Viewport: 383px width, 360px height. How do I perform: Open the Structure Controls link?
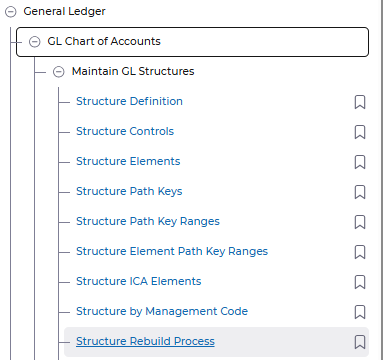coord(125,131)
